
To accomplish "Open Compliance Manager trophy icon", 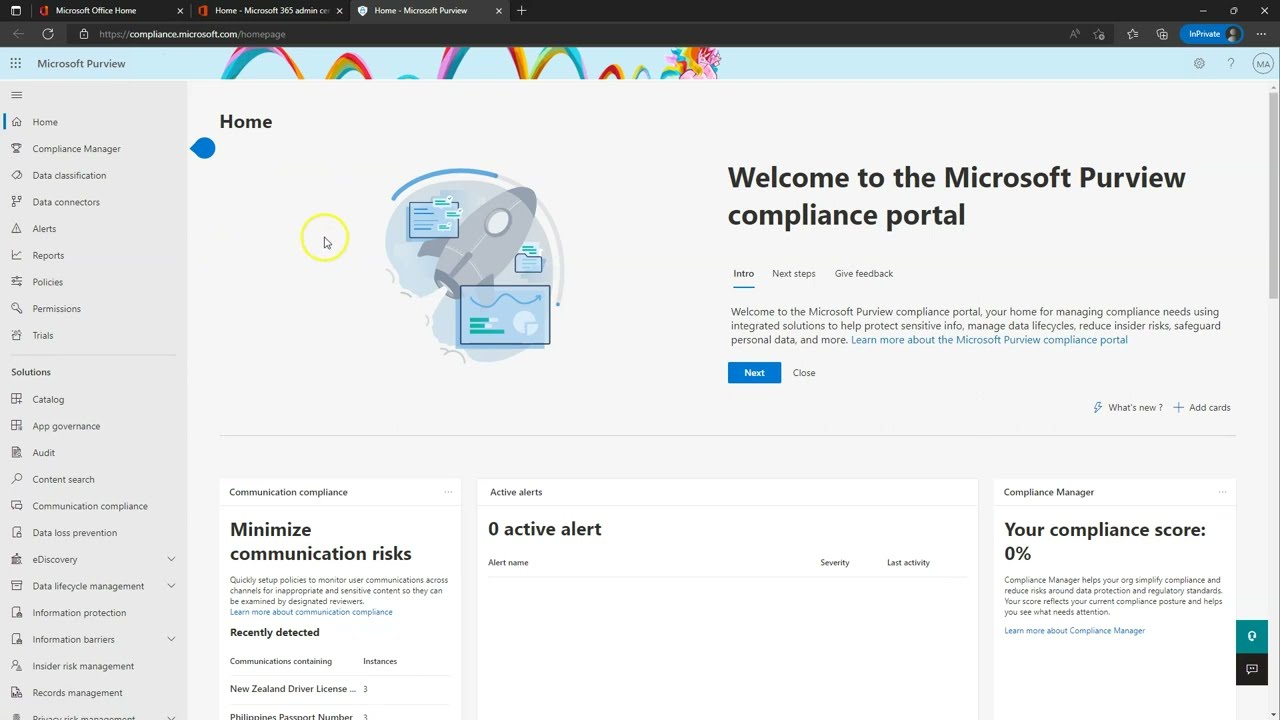I will click(x=16, y=149).
